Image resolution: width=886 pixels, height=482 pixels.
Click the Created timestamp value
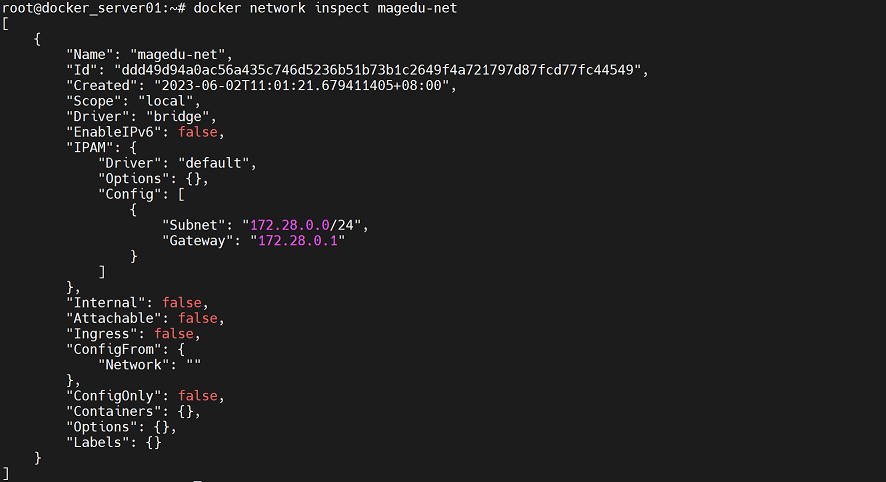[x=313, y=86]
